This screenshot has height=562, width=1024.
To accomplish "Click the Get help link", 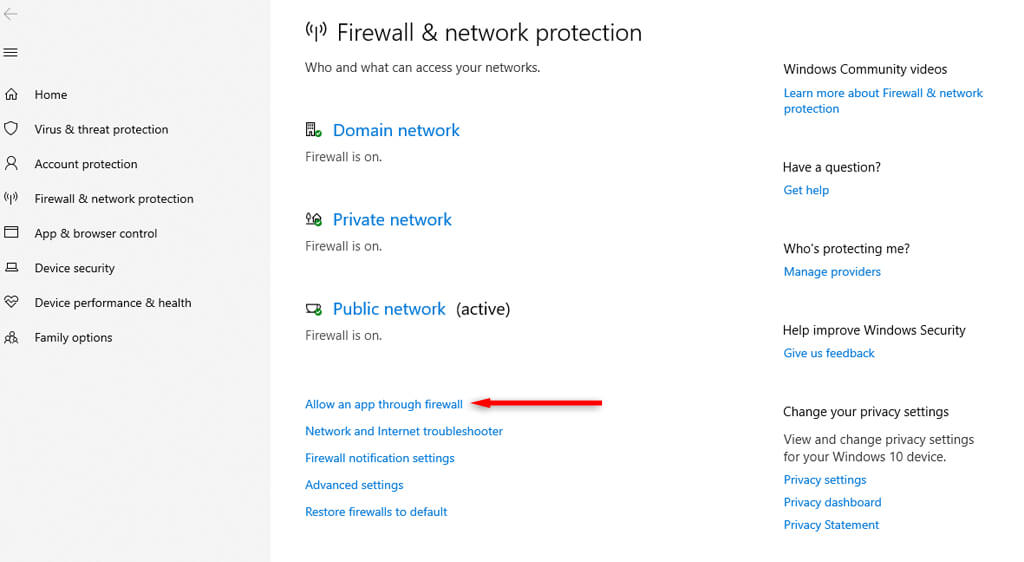I will coord(806,190).
